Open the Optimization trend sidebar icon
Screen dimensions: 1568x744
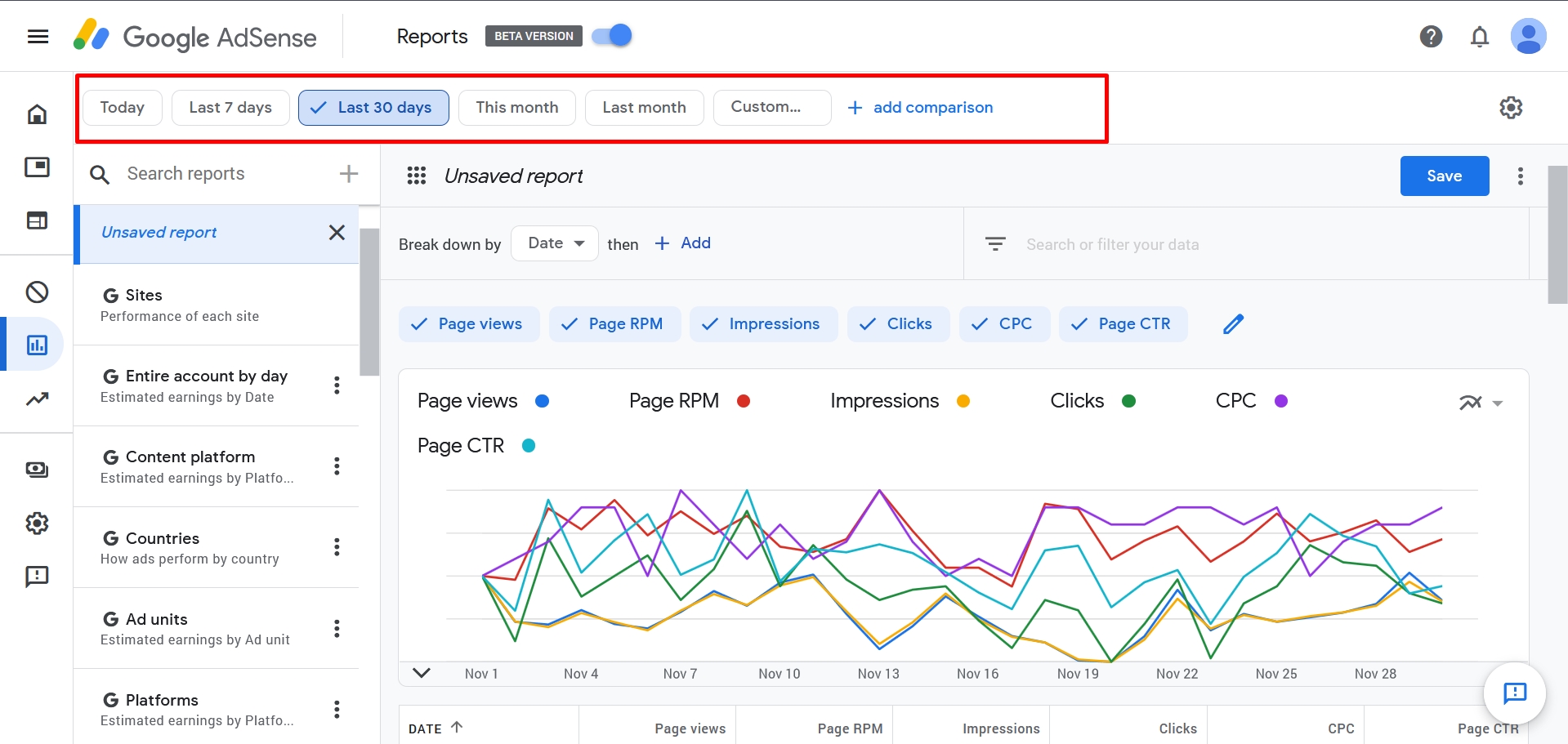point(38,399)
